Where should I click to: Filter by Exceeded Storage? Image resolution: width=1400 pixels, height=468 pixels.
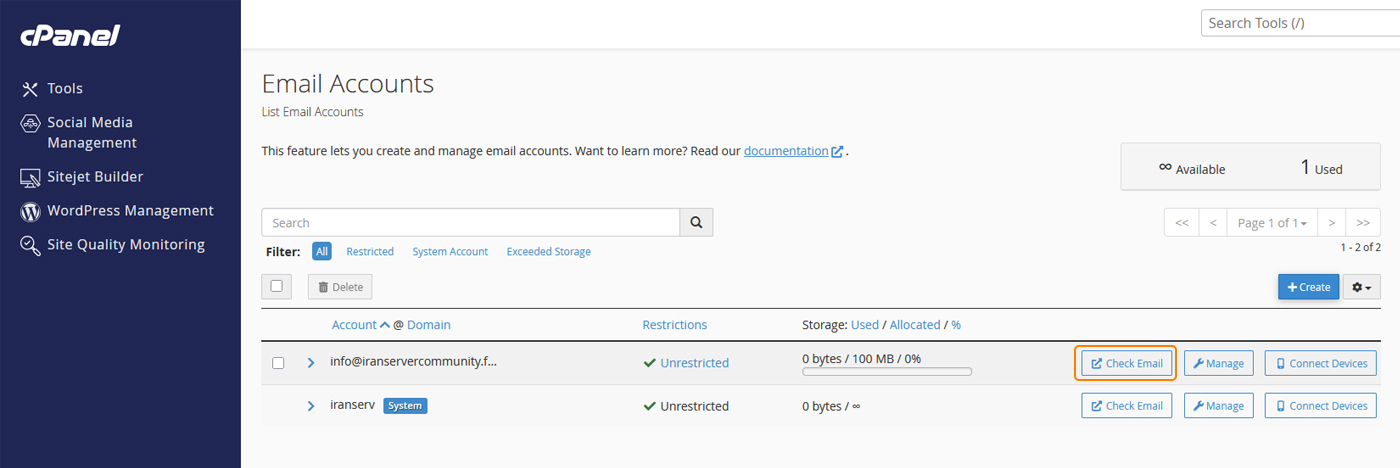click(548, 252)
